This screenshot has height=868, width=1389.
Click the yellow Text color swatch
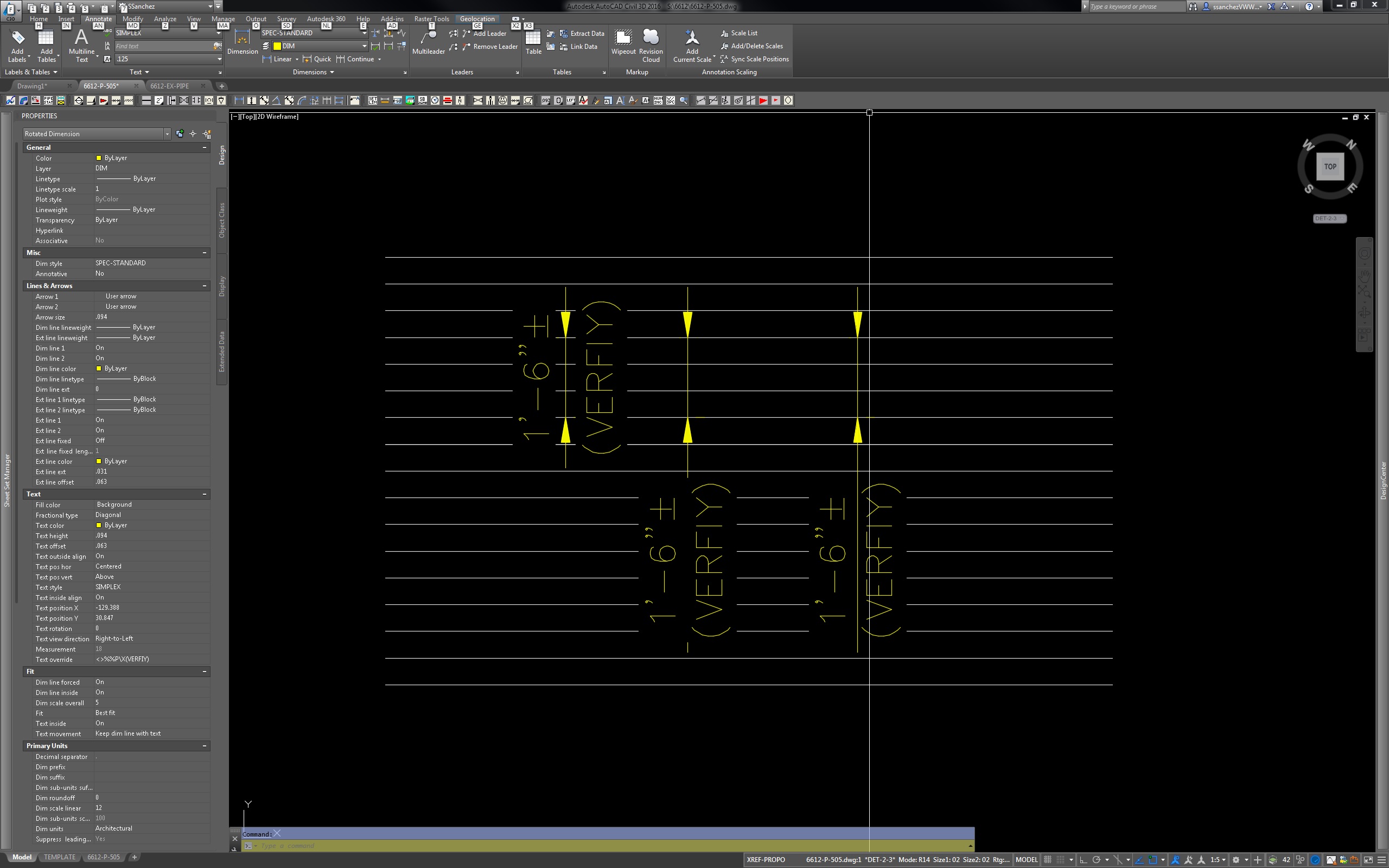point(99,525)
